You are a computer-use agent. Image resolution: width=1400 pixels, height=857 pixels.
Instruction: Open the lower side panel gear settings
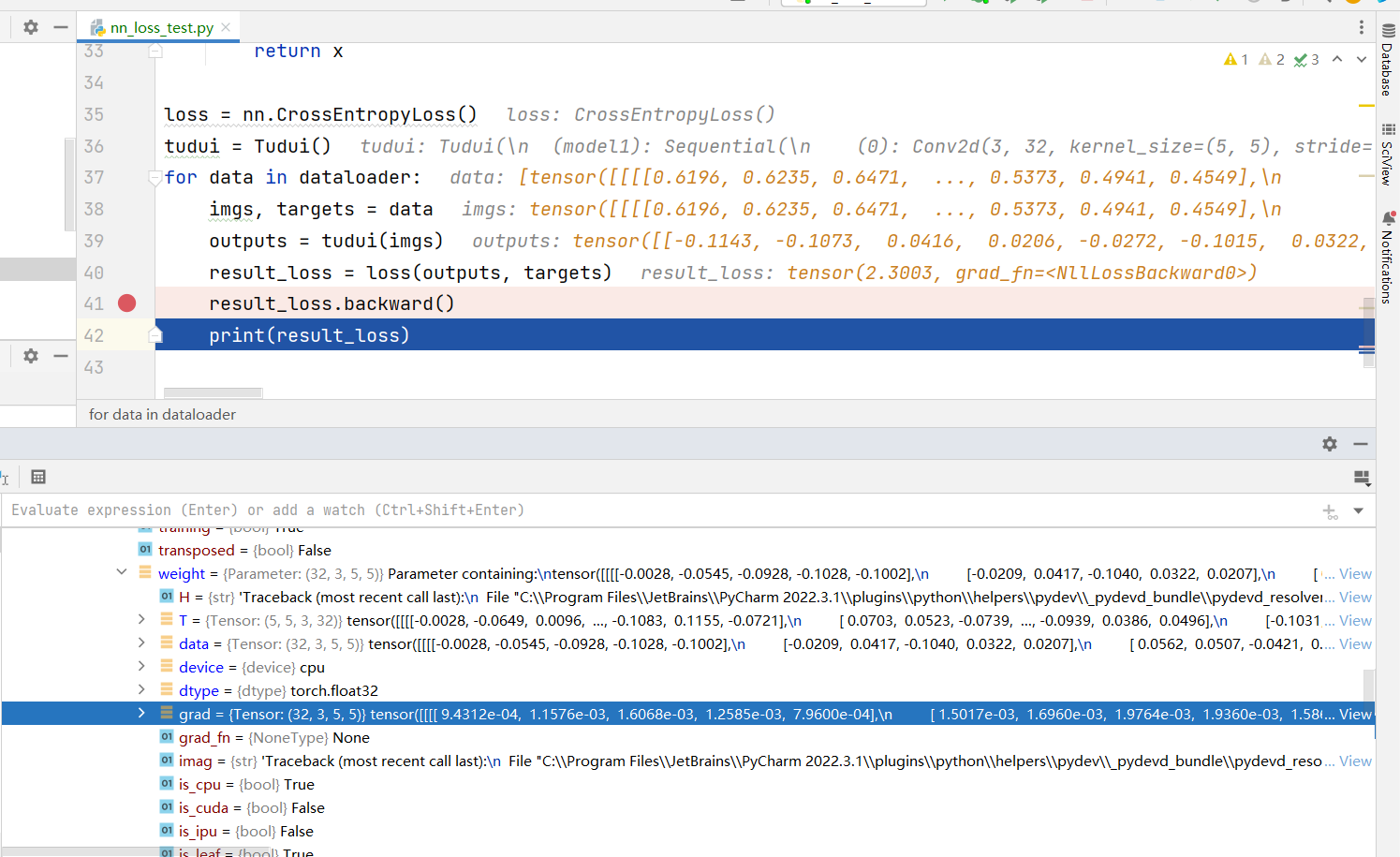(x=31, y=356)
